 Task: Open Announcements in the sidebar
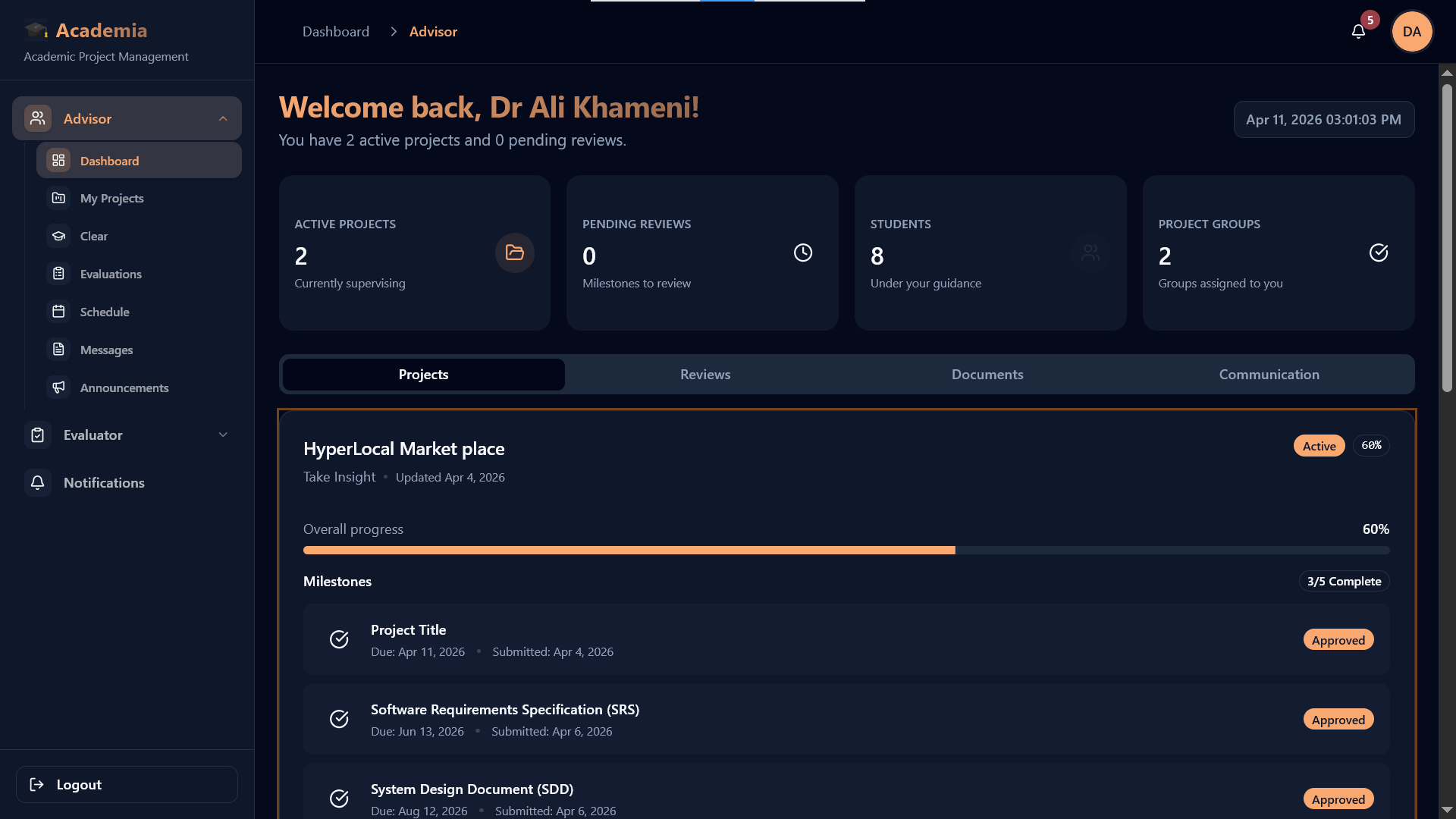pyautogui.click(x=139, y=388)
